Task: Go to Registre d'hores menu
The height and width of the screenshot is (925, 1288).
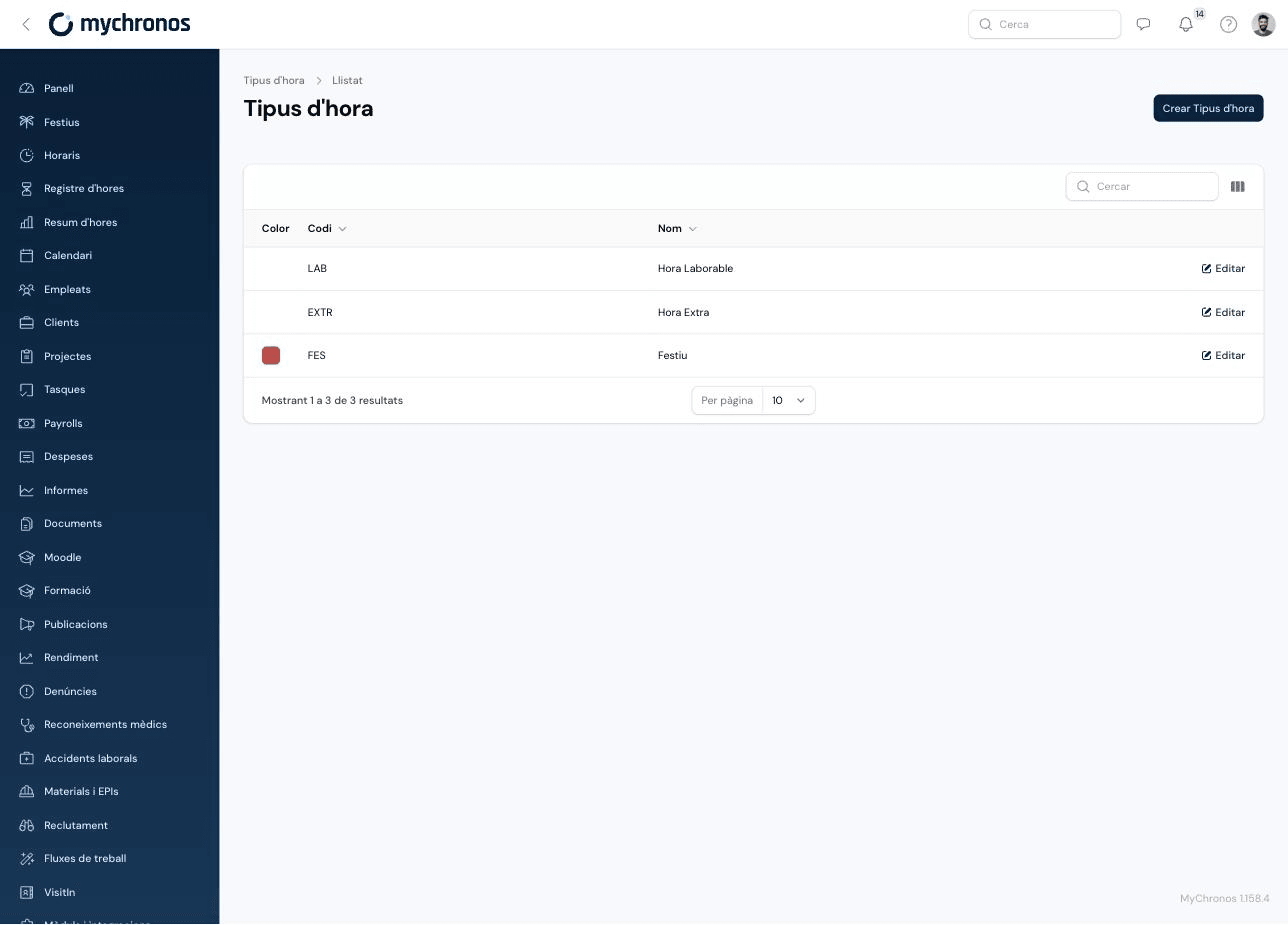Action: click(x=84, y=189)
